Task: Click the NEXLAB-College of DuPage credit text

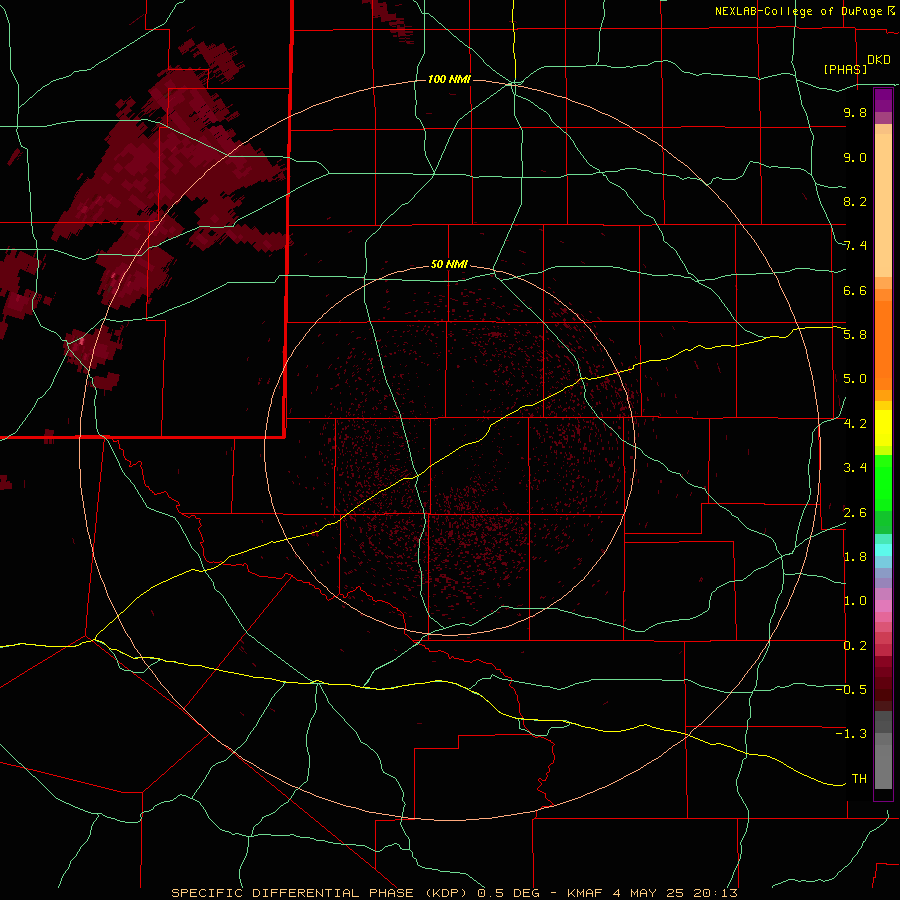Action: 801,11
